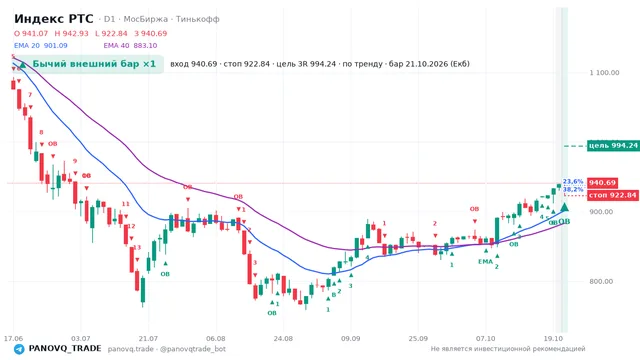
Task: Open the panovq.trade website link
Action: 131,349
